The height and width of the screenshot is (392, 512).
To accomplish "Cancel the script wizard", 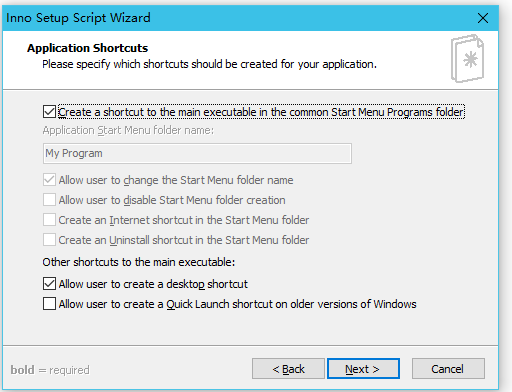I will coord(448,369).
